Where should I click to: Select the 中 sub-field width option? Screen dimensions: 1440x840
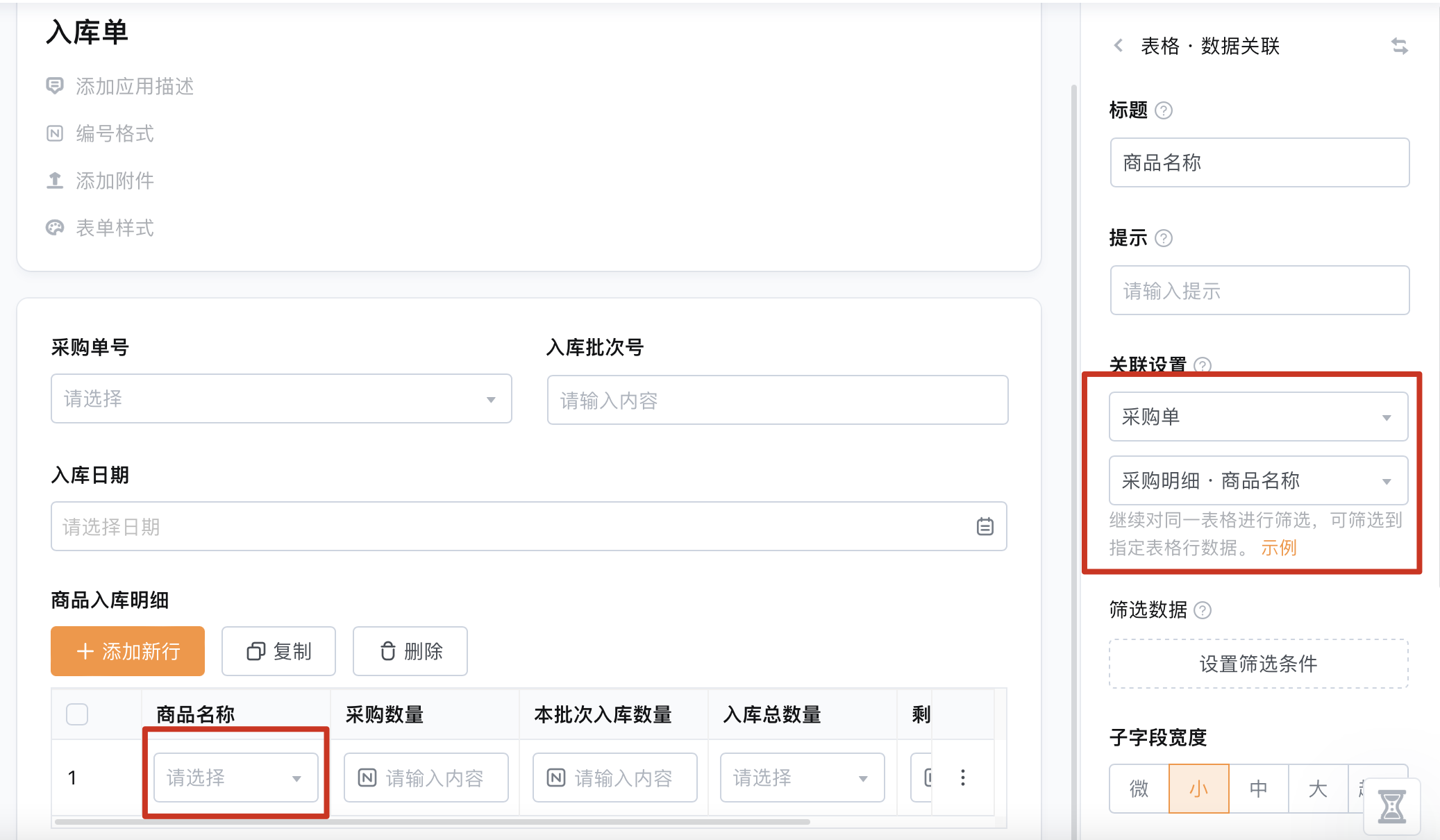pos(1259,789)
